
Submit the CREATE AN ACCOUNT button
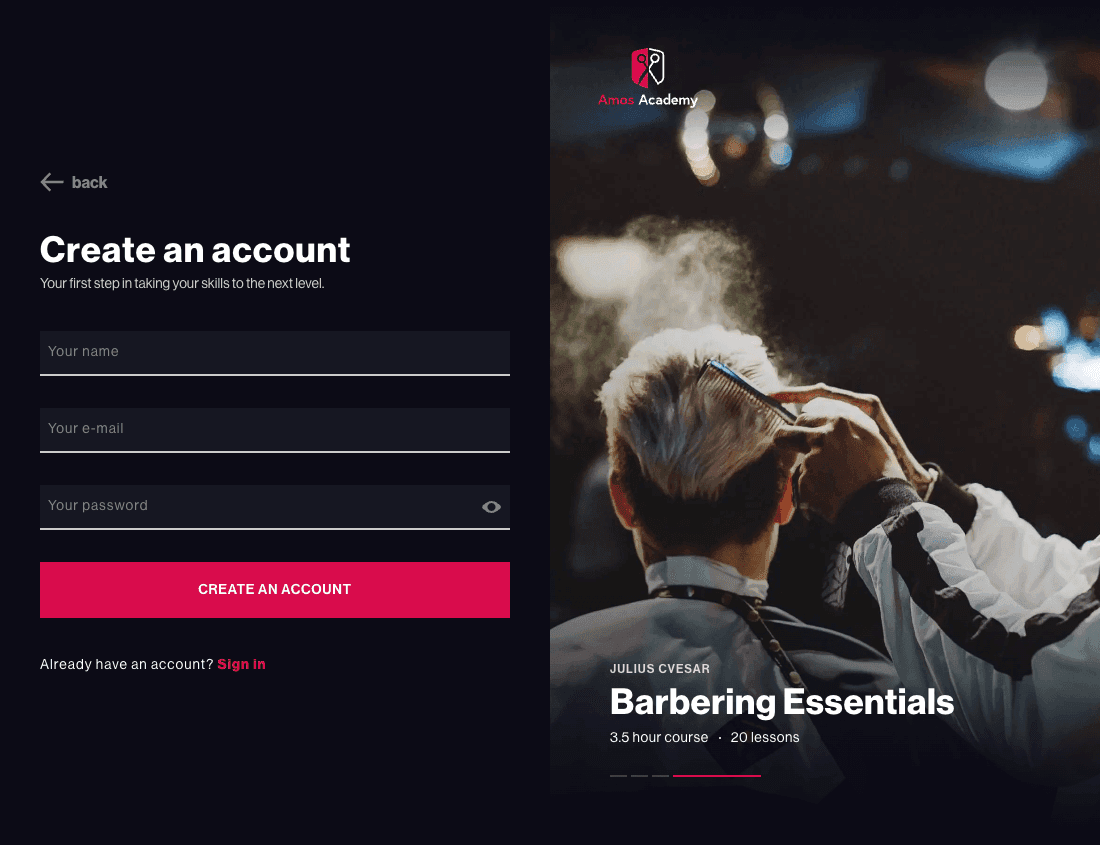[x=275, y=590]
